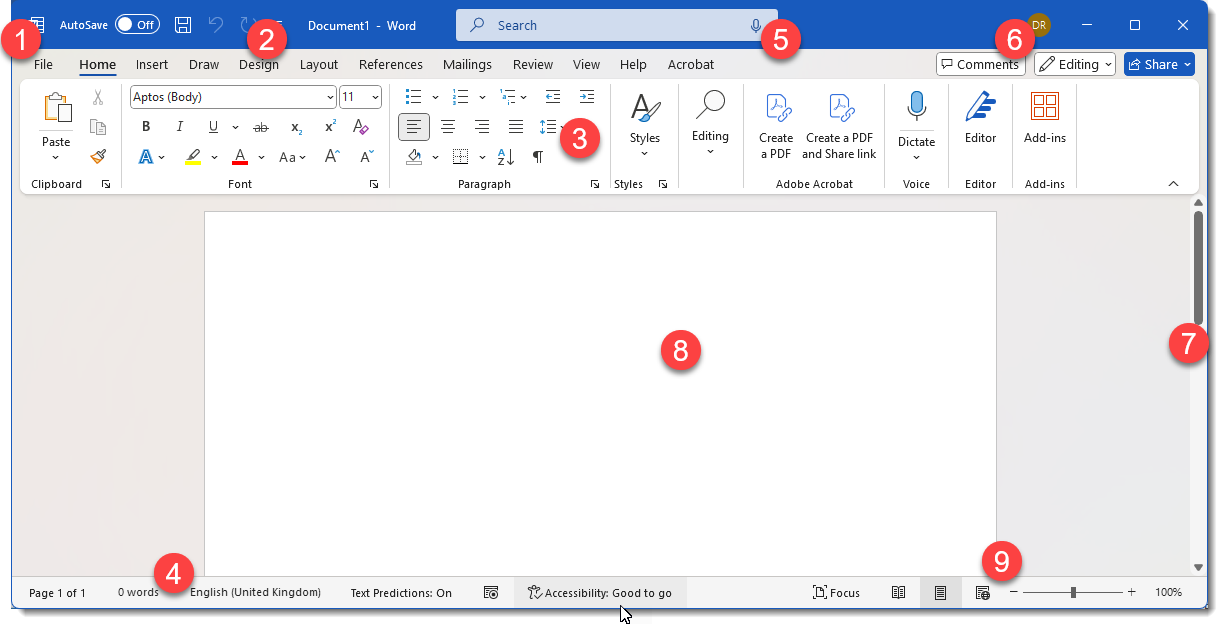This screenshot has width=1223, height=624.
Task: Click the Comments button
Action: coord(981,64)
